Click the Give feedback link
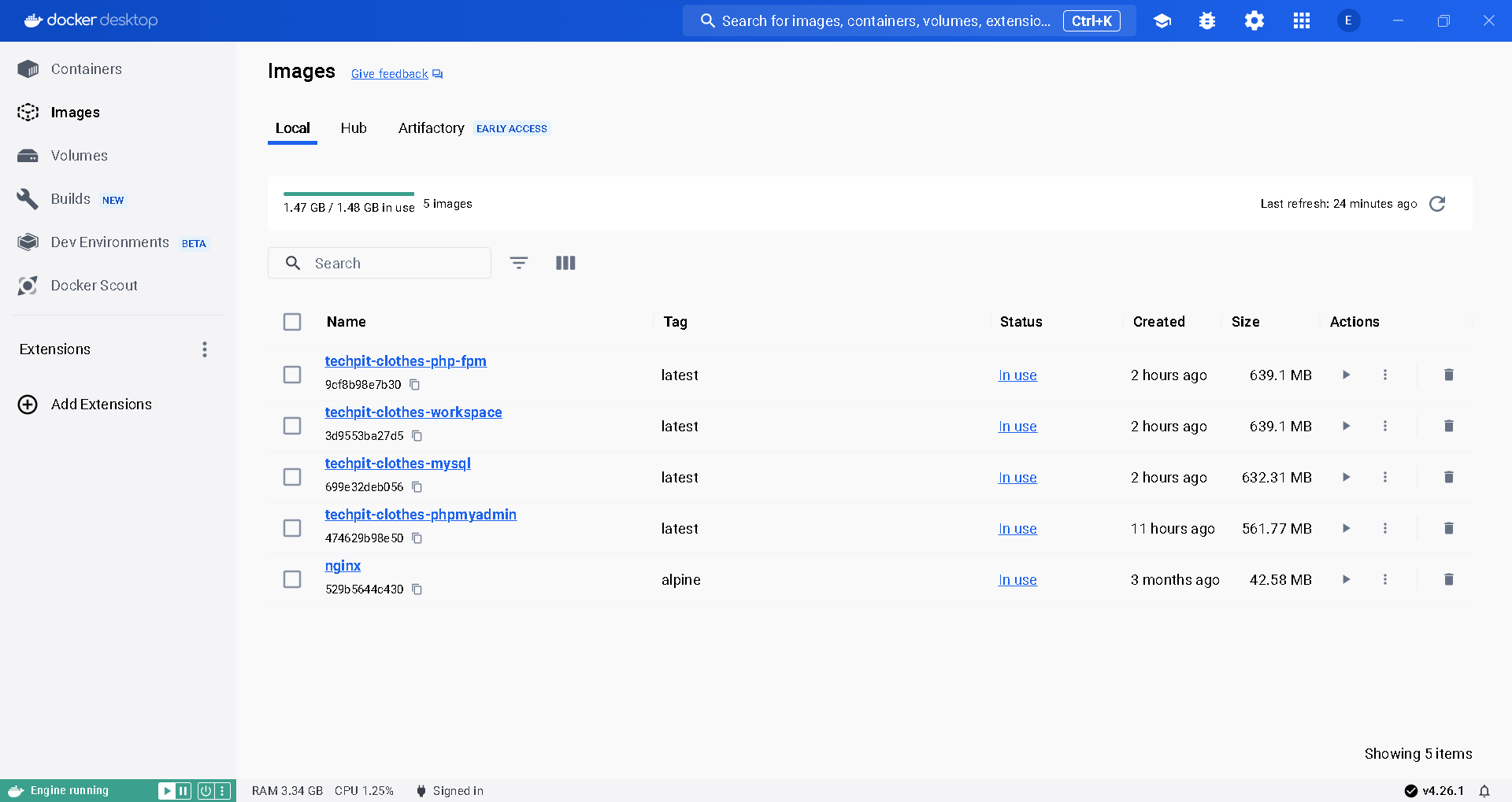This screenshot has width=1512, height=802. [x=389, y=73]
